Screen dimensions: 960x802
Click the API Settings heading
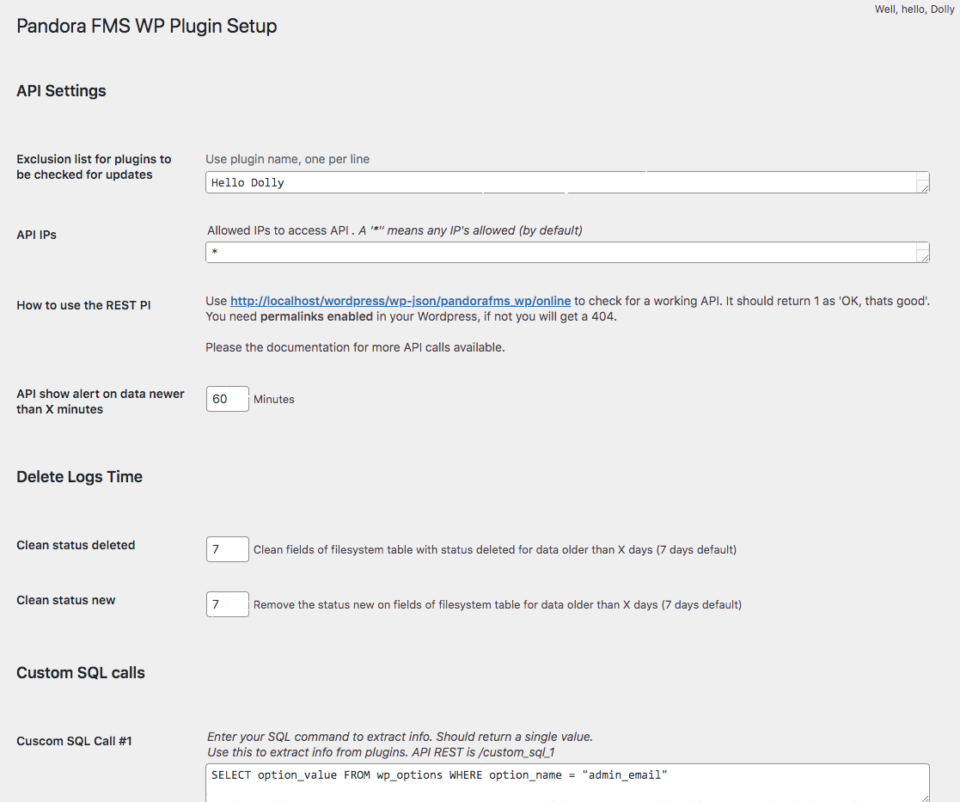(x=61, y=91)
